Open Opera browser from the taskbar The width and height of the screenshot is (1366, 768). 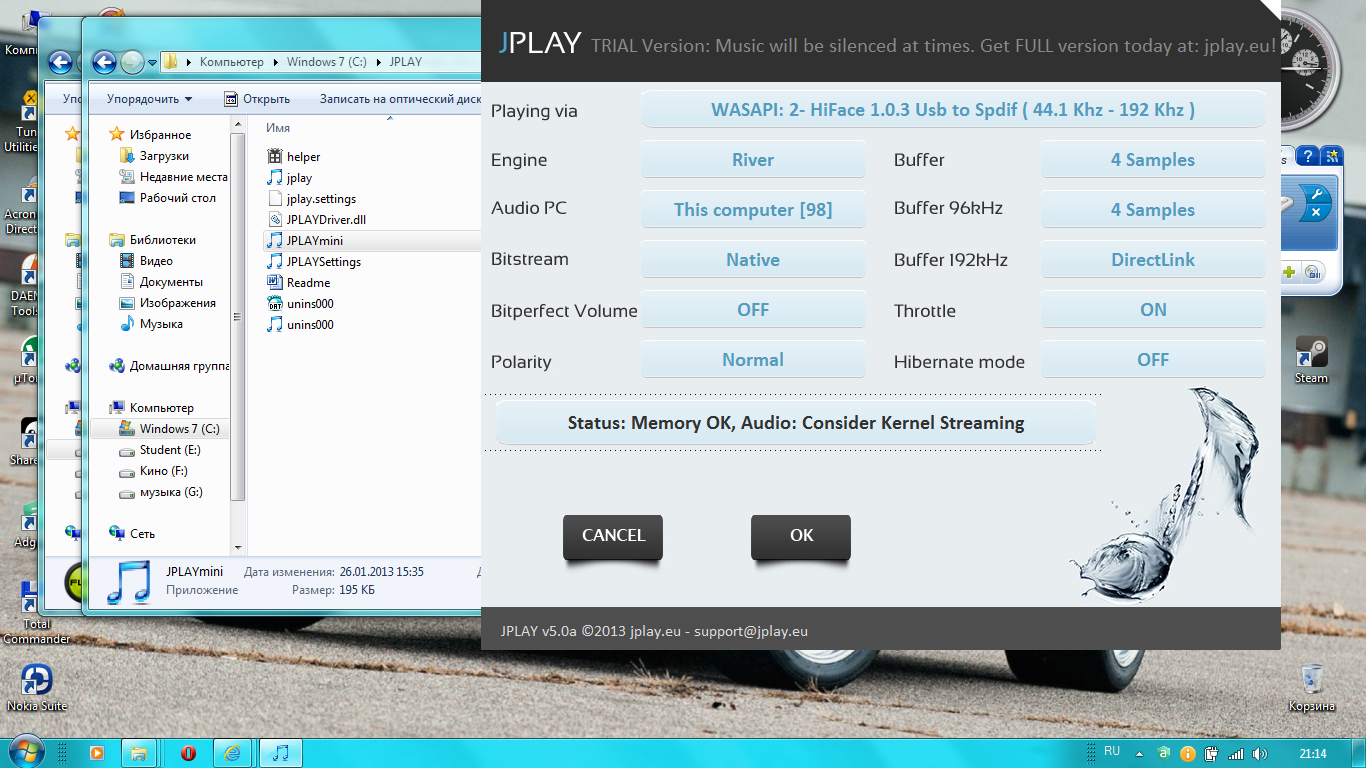pos(188,753)
